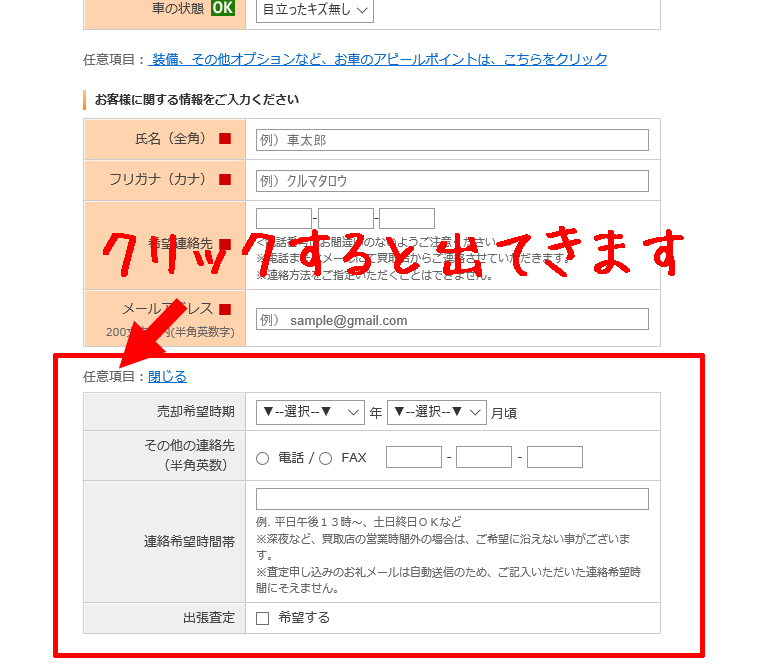Viewport: 772px width, 667px height.
Task: Click the 出張査定 label cell
Action: tap(164, 618)
